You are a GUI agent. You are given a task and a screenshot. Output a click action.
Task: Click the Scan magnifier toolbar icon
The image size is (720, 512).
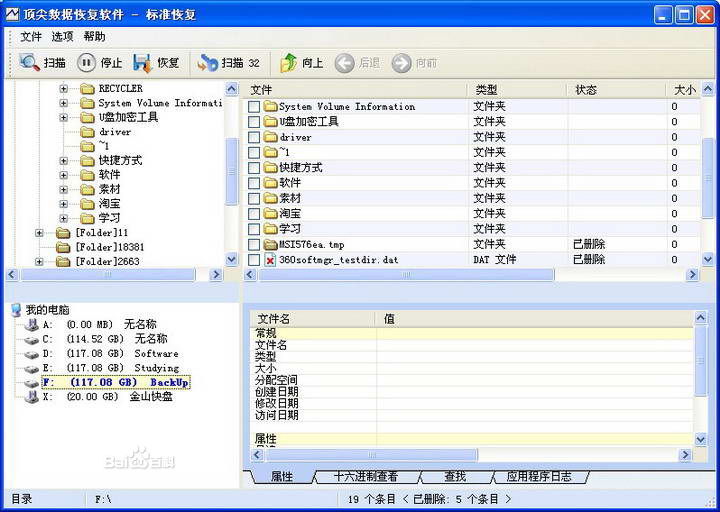pos(29,62)
